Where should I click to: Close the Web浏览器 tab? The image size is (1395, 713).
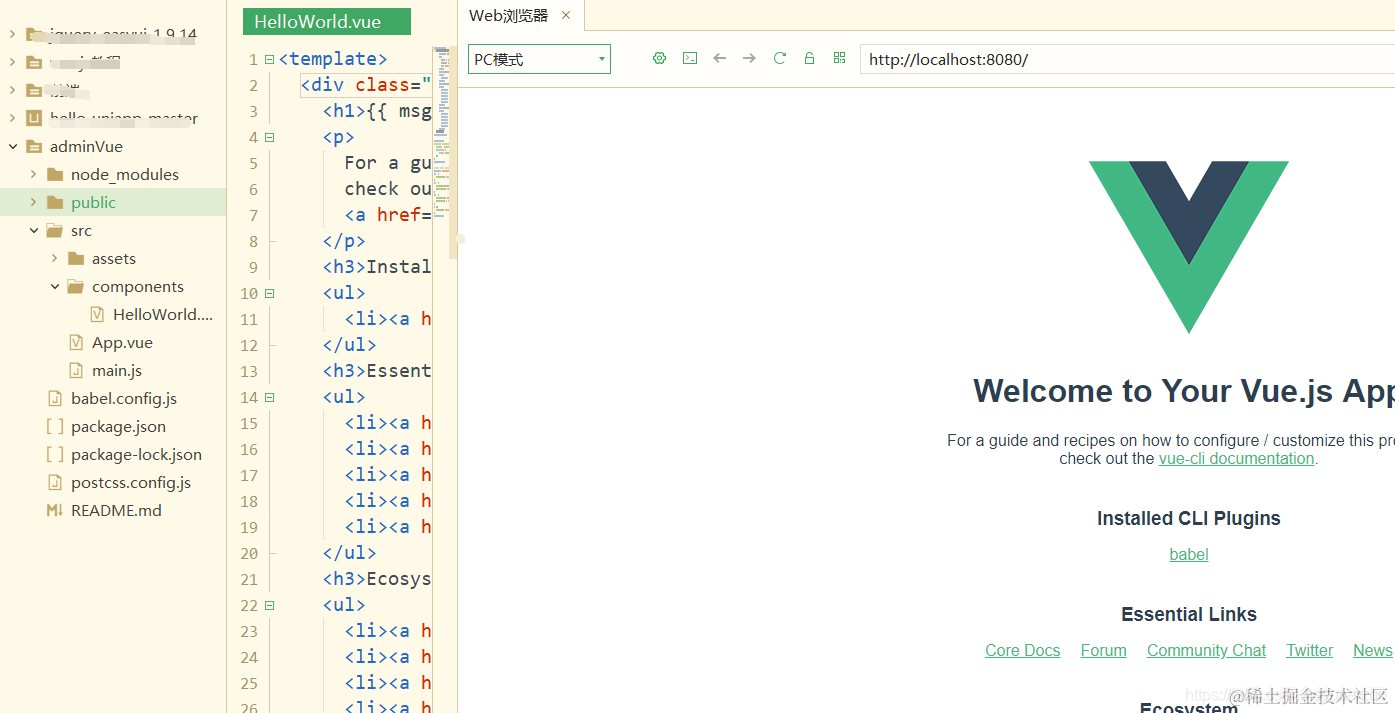[x=566, y=16]
